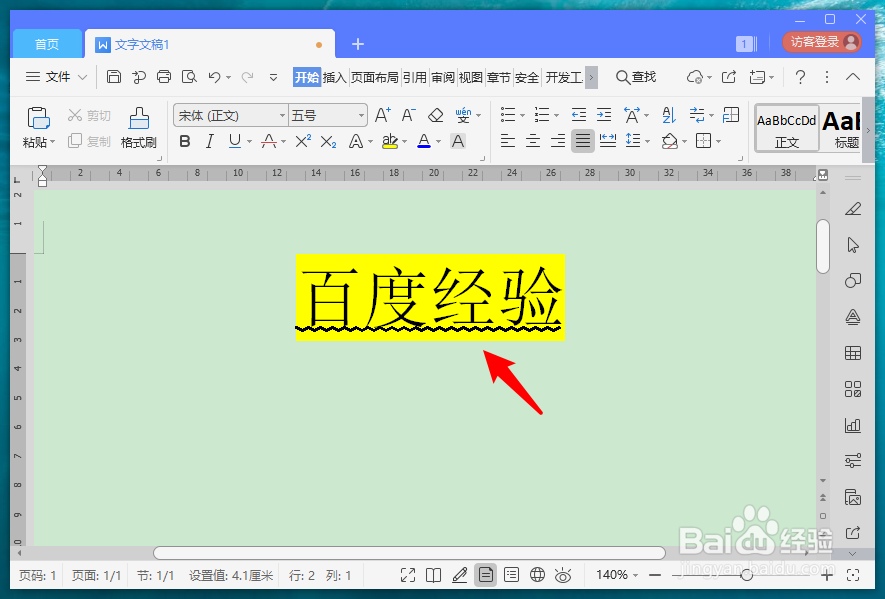Open bullet list dropdown arrow
This screenshot has width=885, height=599.
[522, 116]
